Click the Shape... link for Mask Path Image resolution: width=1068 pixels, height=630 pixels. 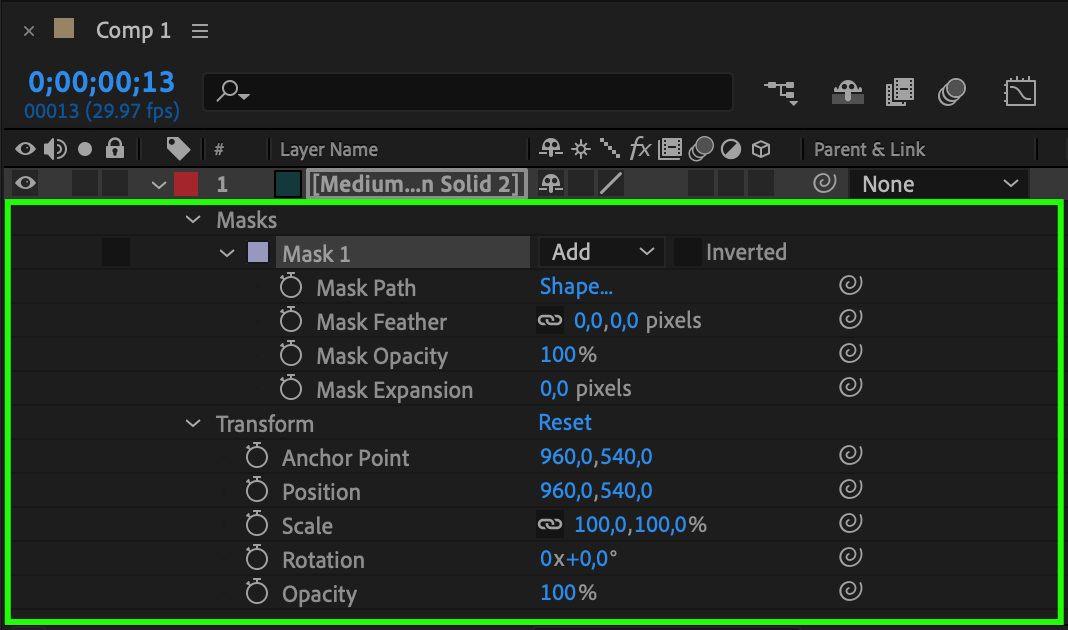(x=576, y=287)
